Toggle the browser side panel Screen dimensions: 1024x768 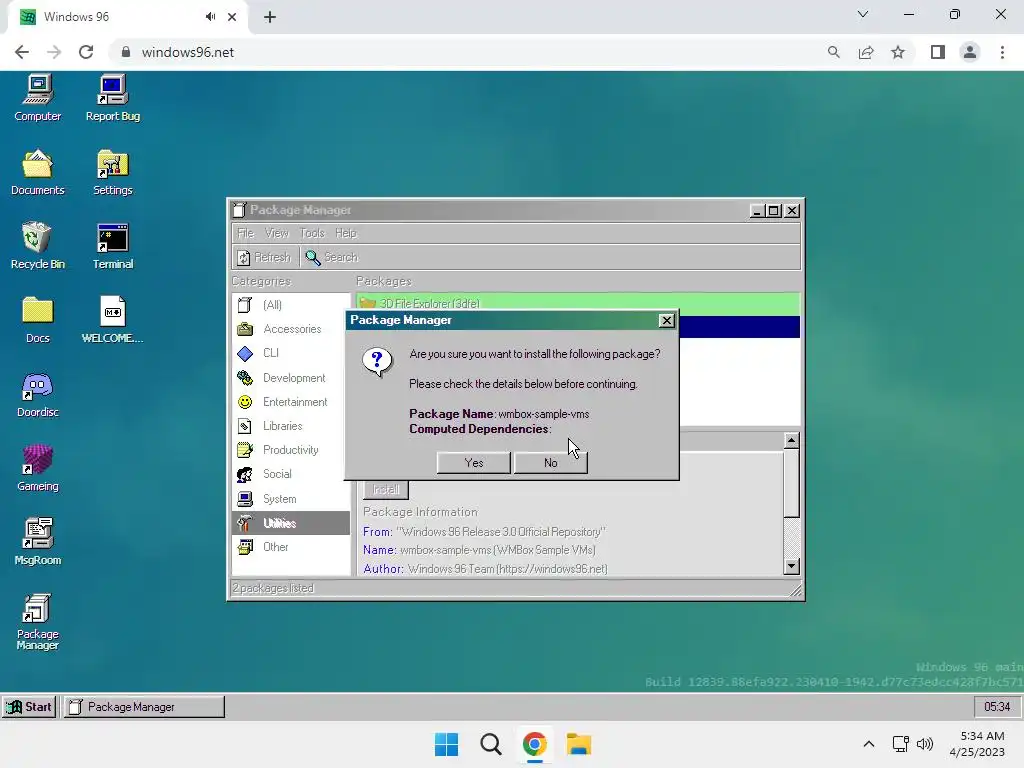click(938, 52)
